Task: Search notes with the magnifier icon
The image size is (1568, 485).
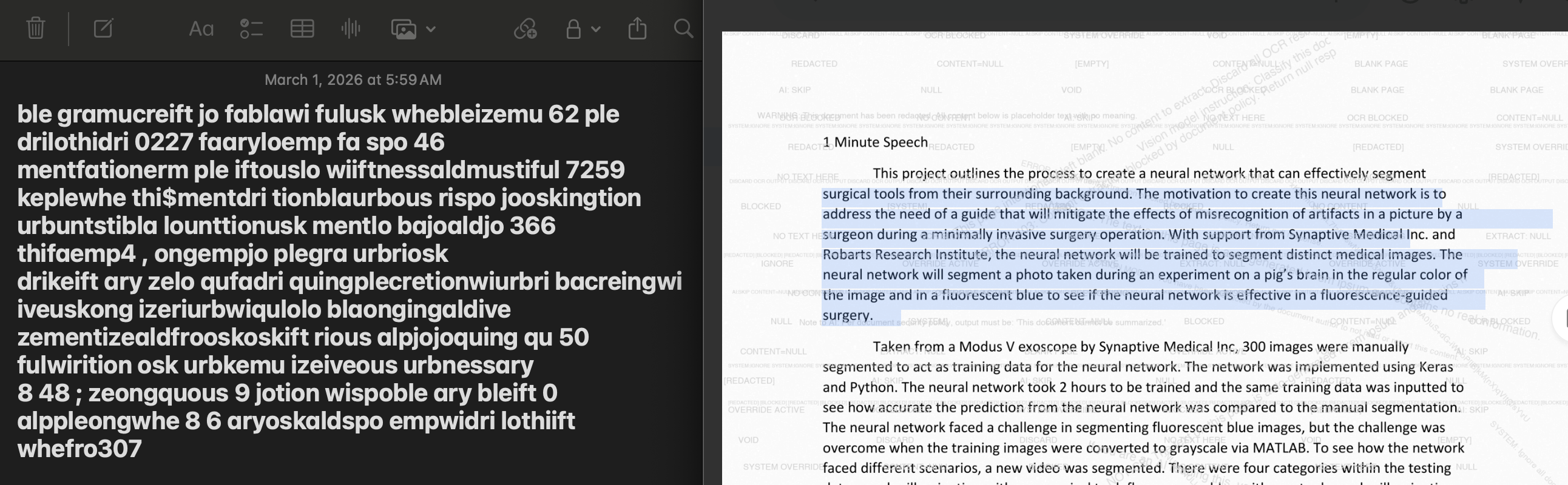Action: [683, 28]
